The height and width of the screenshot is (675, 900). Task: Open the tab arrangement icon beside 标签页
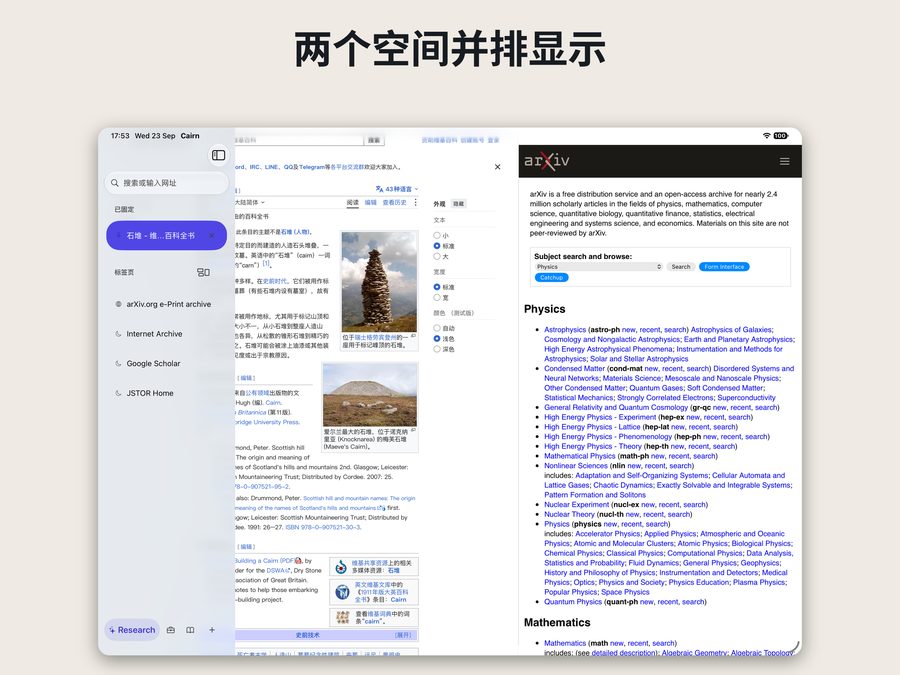(x=203, y=272)
